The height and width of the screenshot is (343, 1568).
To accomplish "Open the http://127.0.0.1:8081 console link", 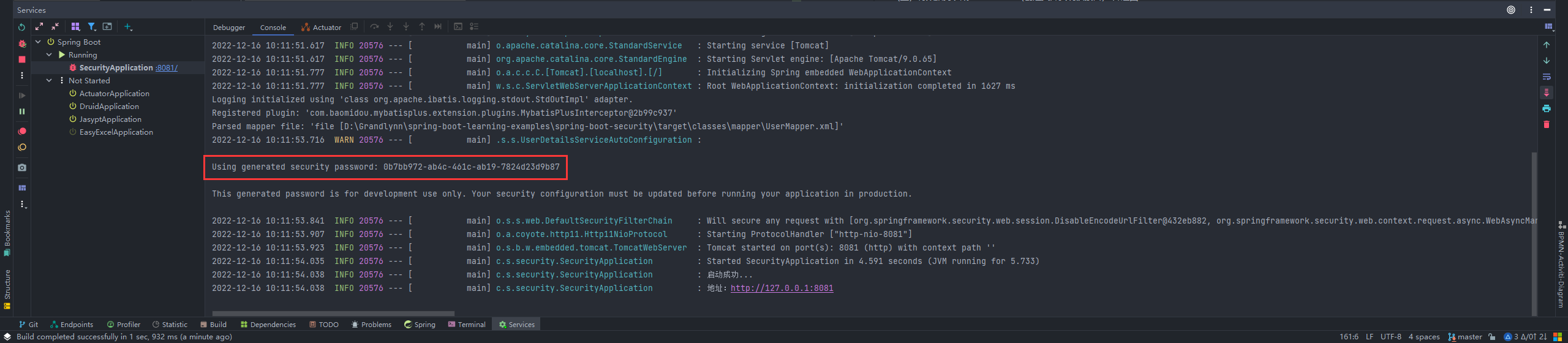I will pos(782,288).
